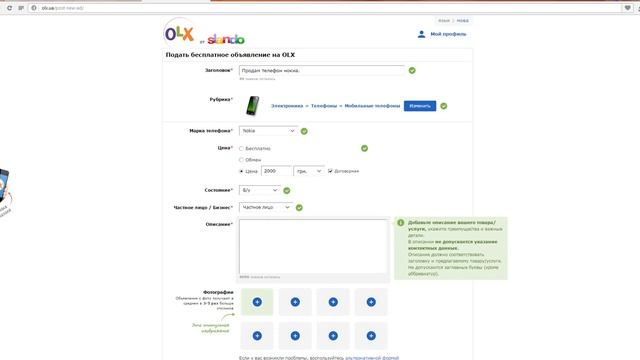The height and width of the screenshot is (360, 640).
Task: Click the green checkmark in the Цена row
Action: (x=364, y=149)
